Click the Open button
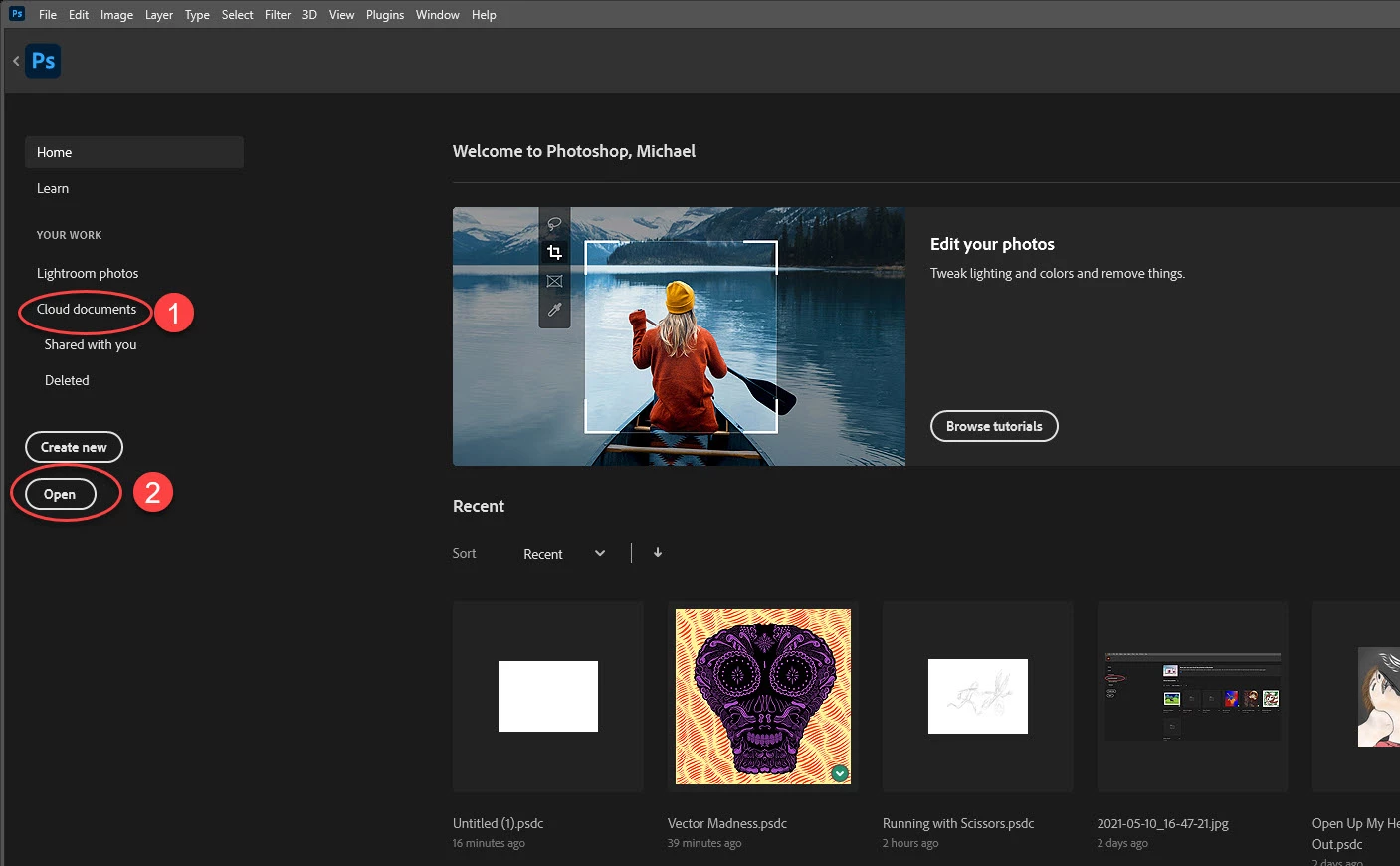This screenshot has width=1400, height=866. coord(60,494)
